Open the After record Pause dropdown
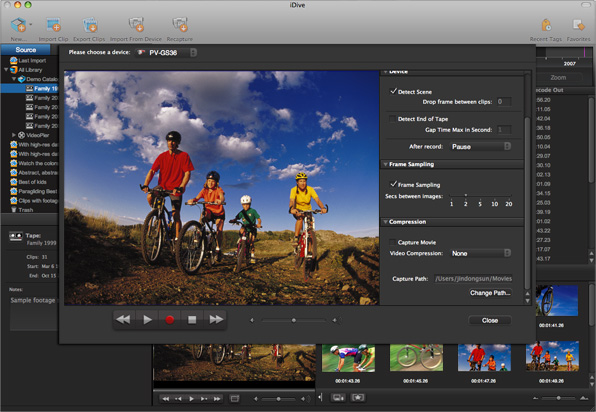Screen dimensions: 596x412 [x=481, y=147]
